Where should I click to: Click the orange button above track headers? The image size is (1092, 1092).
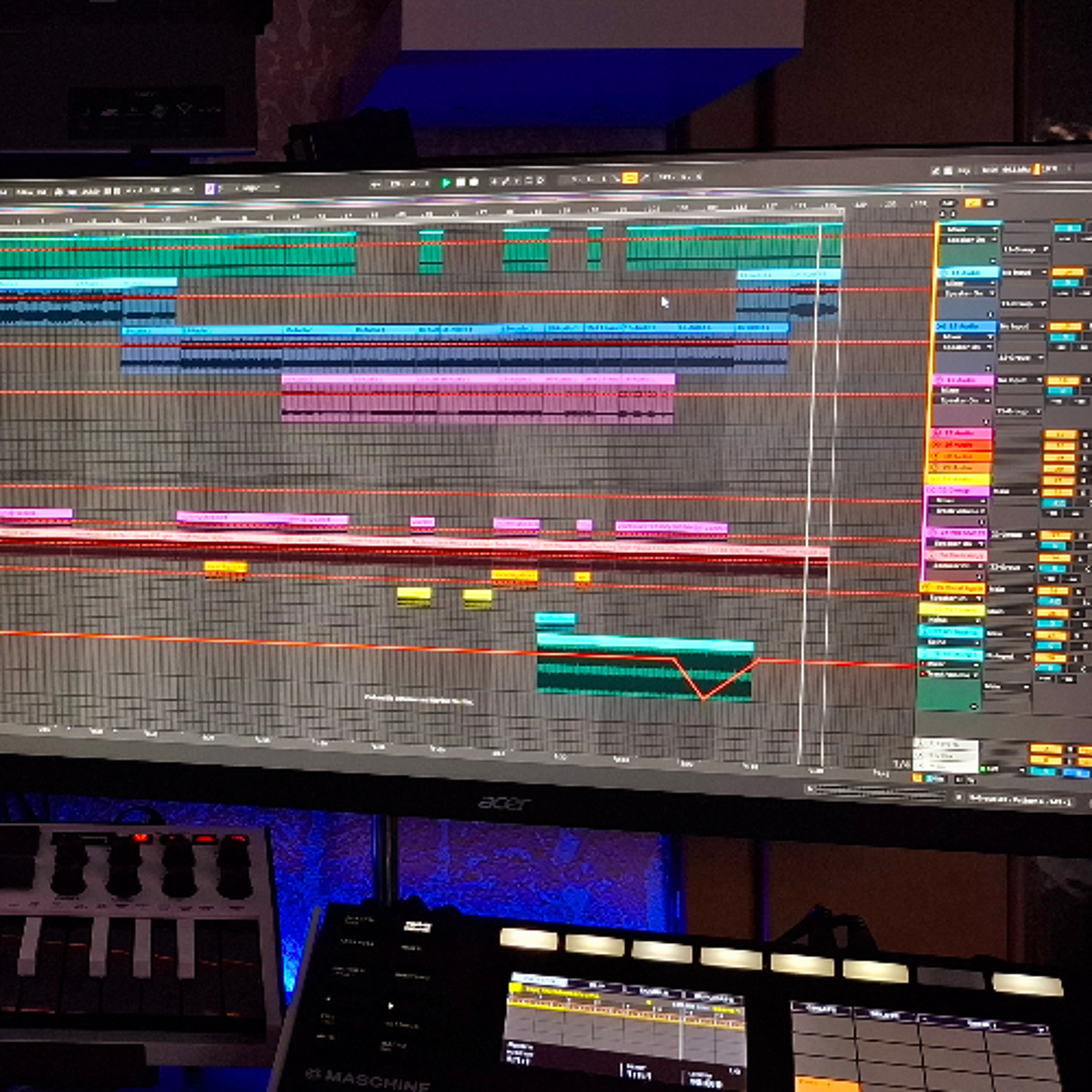tap(973, 203)
